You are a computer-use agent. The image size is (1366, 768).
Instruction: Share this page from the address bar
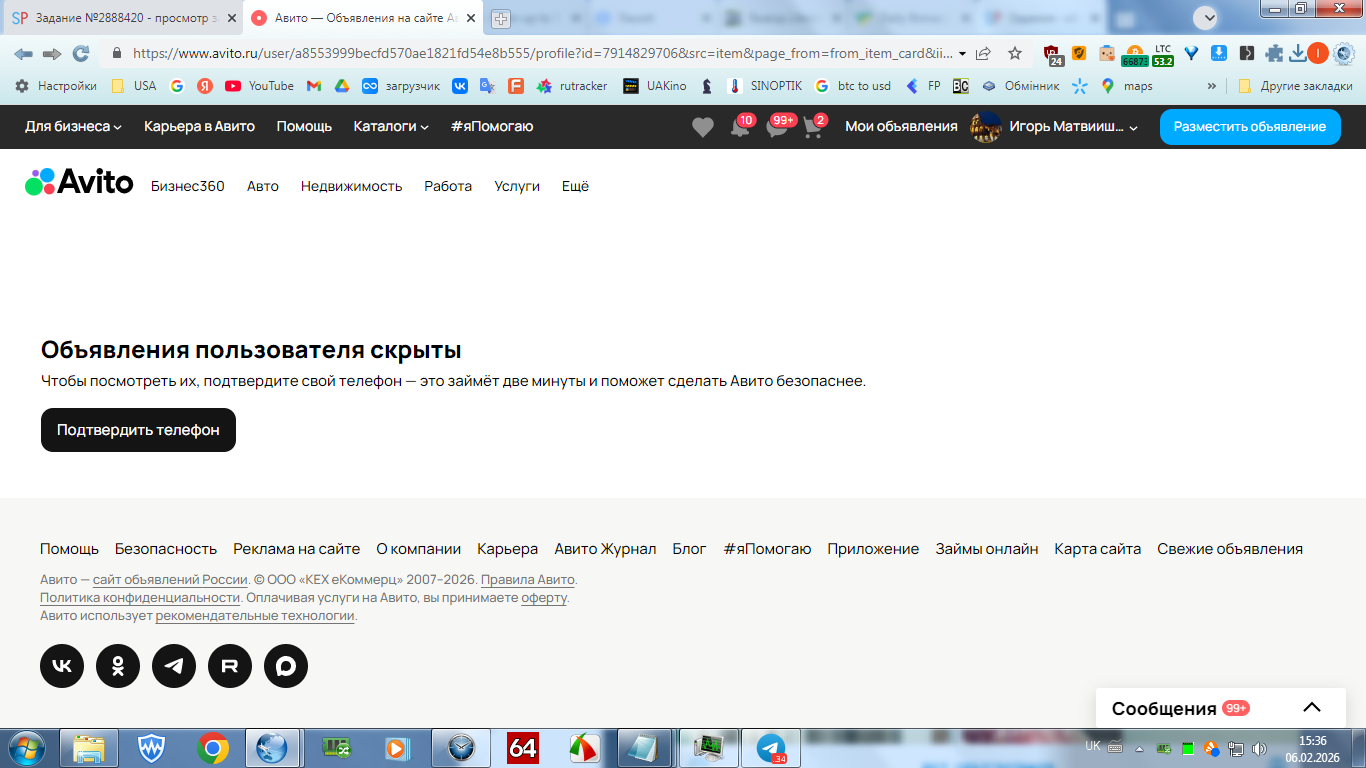pyautogui.click(x=983, y=54)
